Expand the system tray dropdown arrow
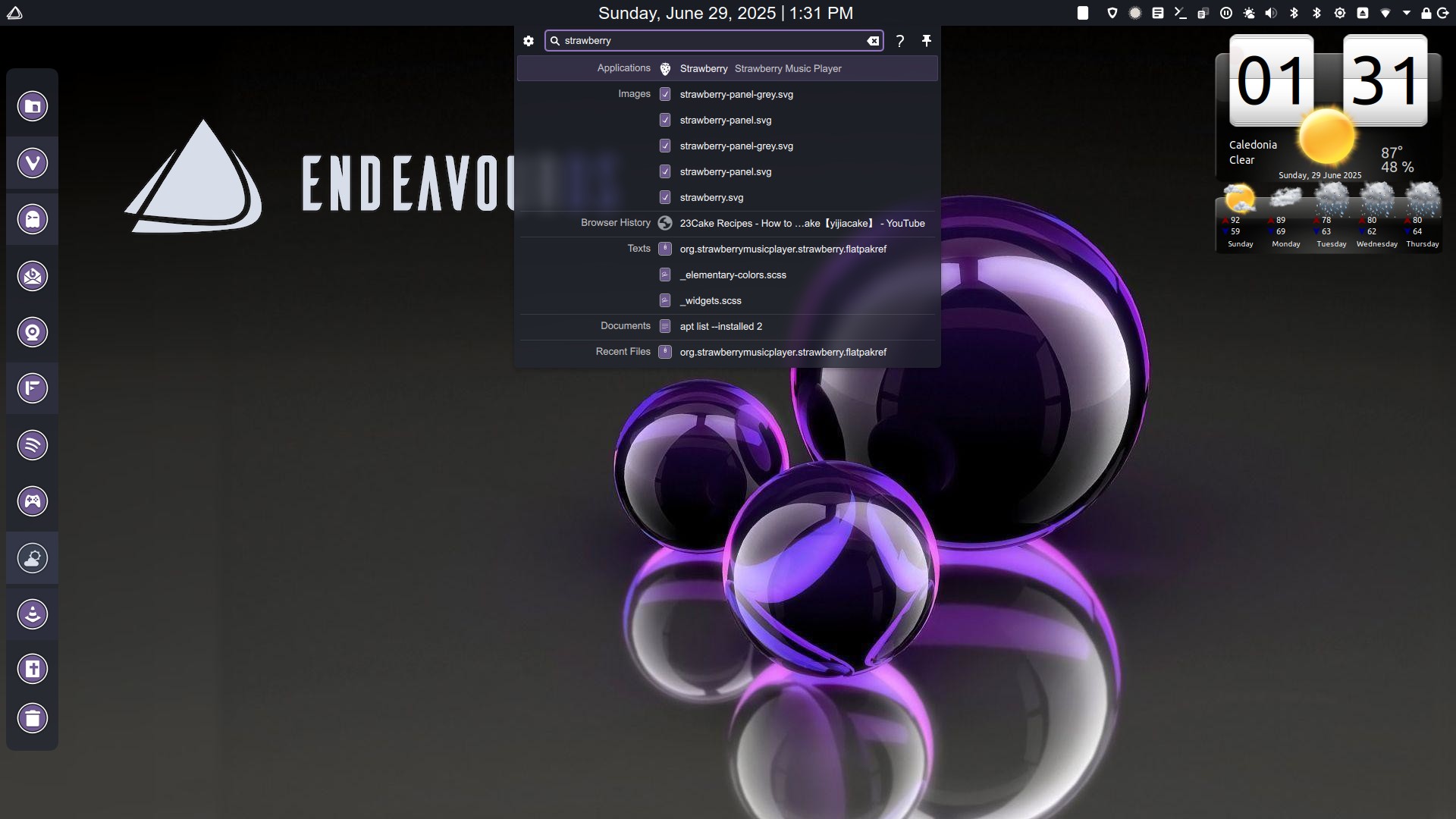1456x819 pixels. click(1406, 13)
